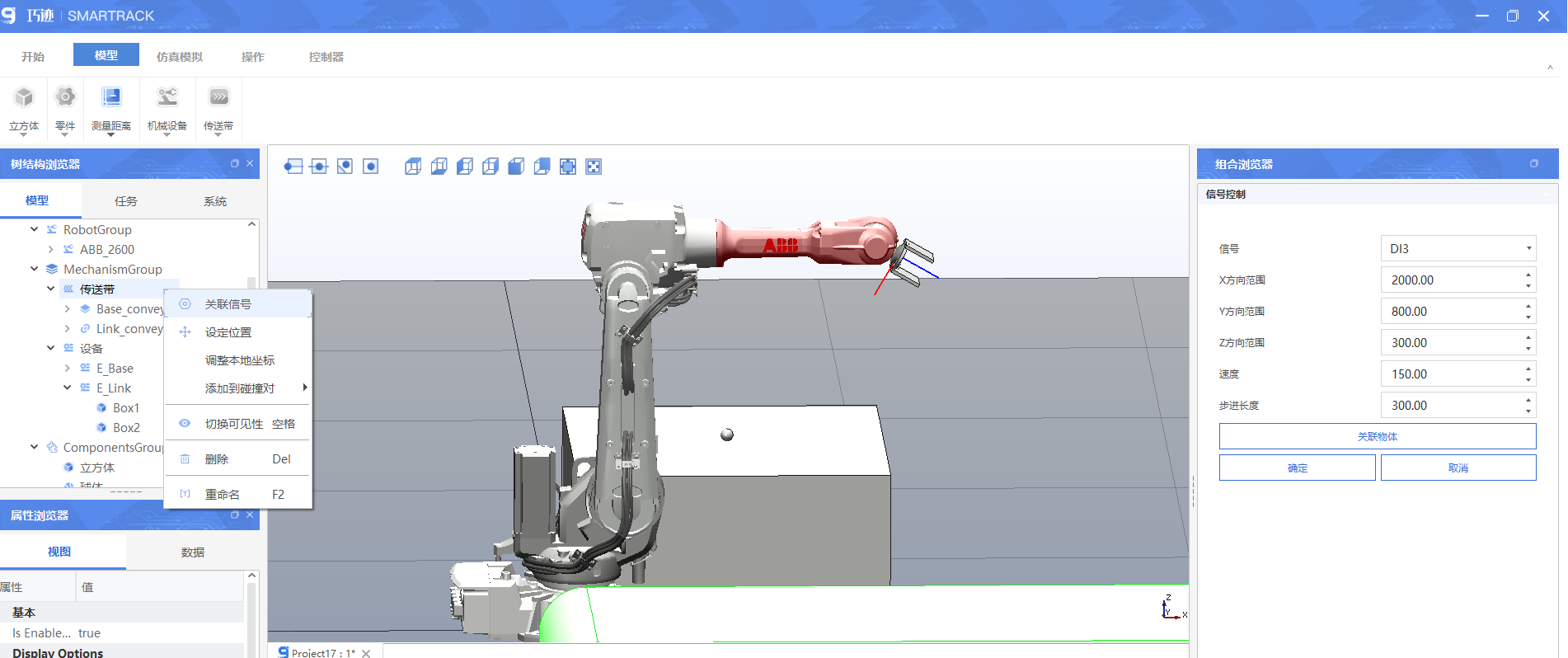Collapse the 传送带 tree node
Image resolution: width=1568 pixels, height=658 pixels.
click(x=50, y=289)
